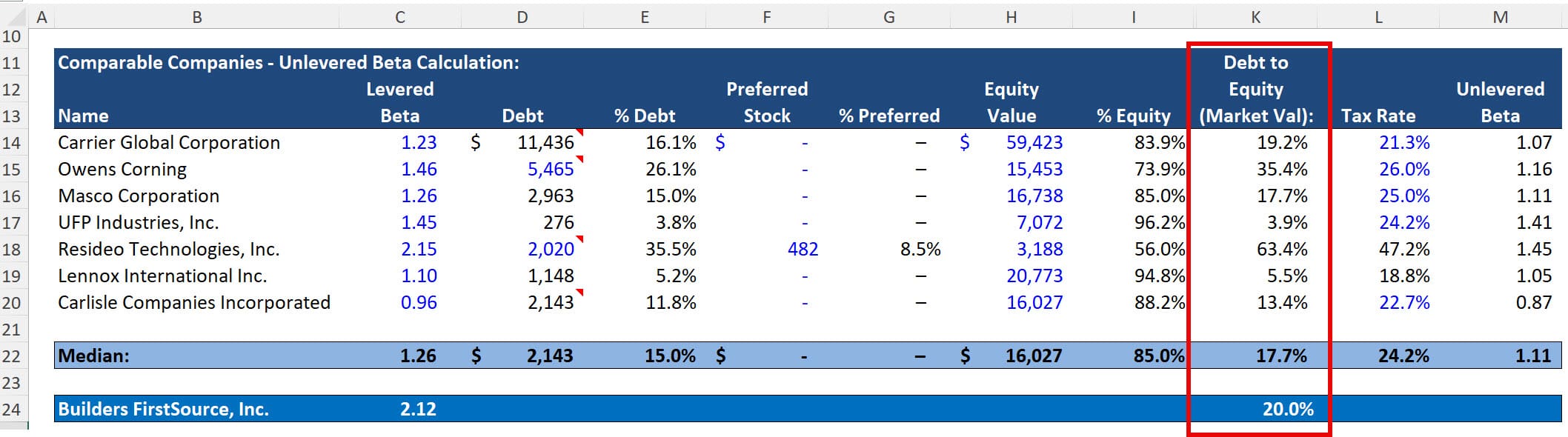Click debt to equity 5.5% cell

[1287, 276]
